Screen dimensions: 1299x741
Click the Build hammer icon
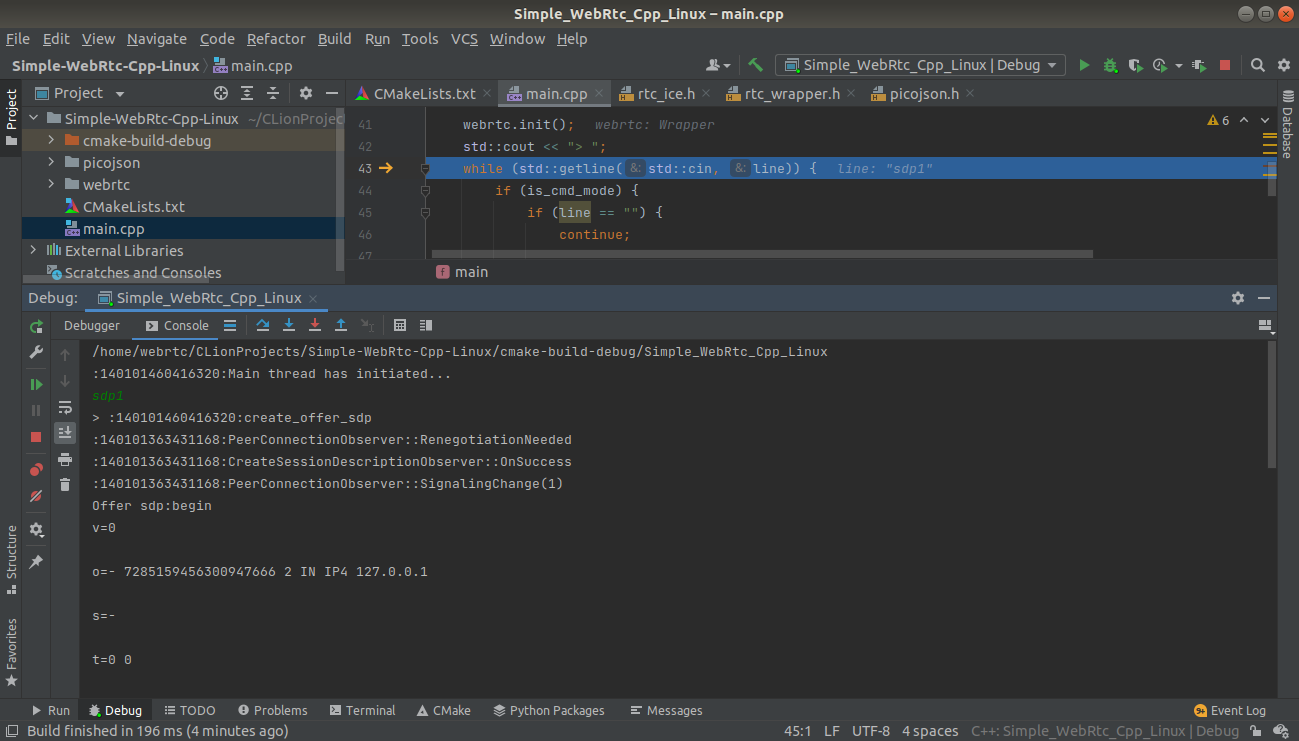pyautogui.click(x=756, y=65)
